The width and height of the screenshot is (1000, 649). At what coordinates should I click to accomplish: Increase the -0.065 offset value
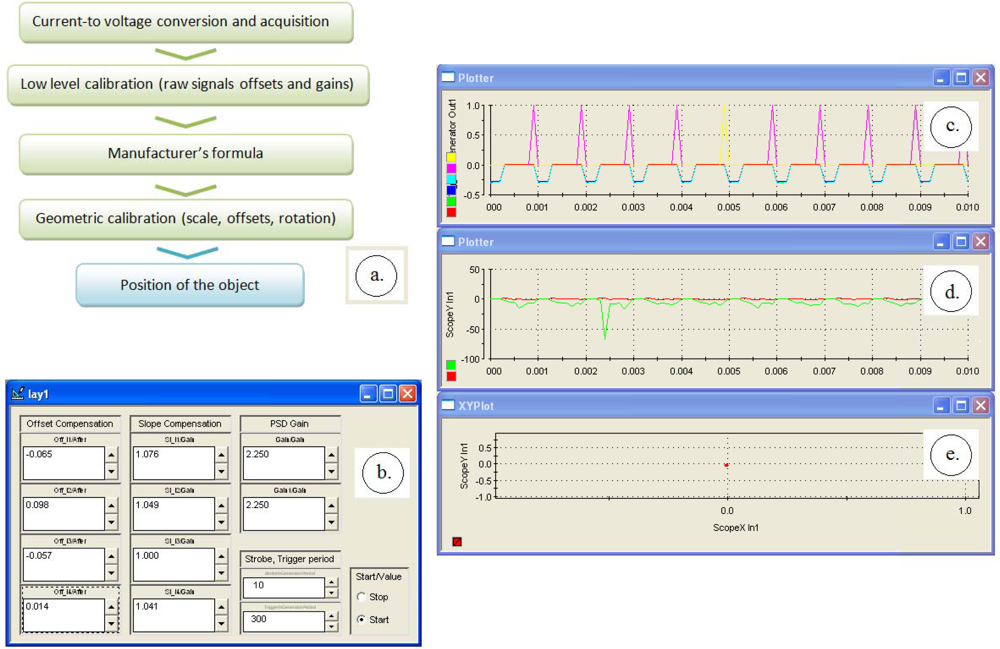(112, 455)
